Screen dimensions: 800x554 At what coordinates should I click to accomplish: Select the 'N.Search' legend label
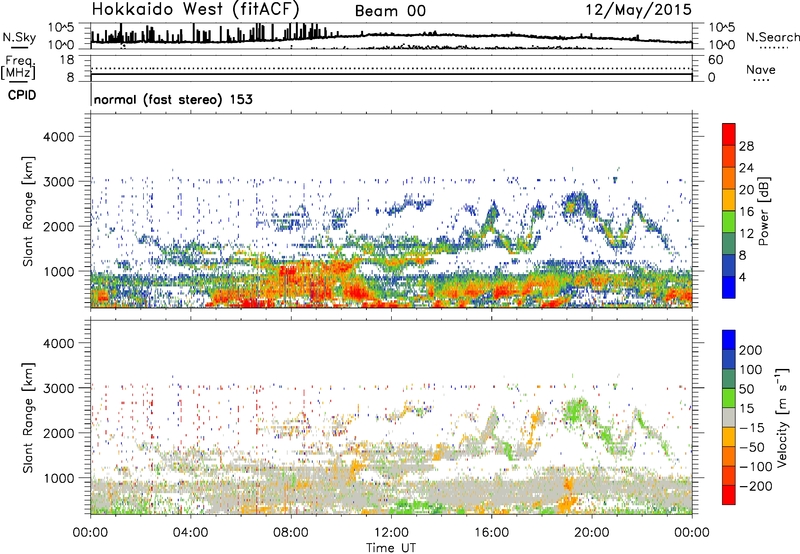click(x=773, y=37)
